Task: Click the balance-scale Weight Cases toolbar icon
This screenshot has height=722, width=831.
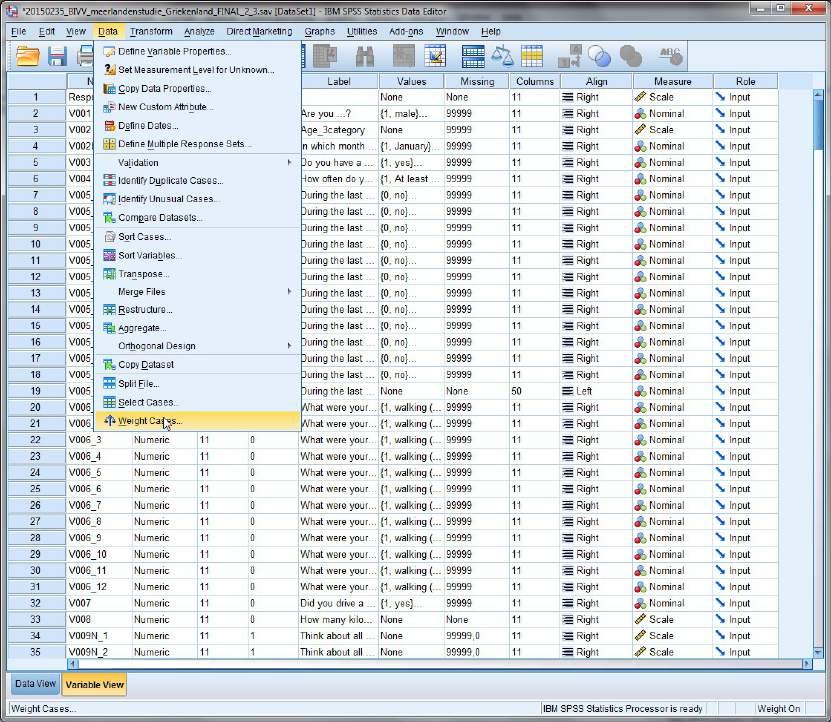Action: pos(502,56)
